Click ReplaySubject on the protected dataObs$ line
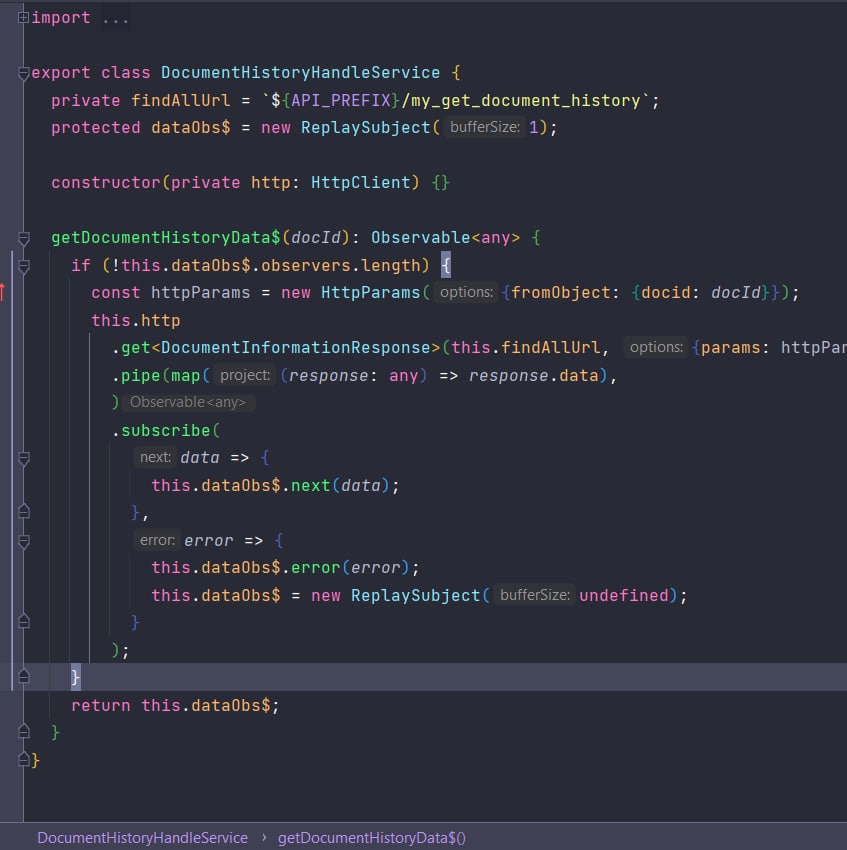847x850 pixels. tap(365, 127)
